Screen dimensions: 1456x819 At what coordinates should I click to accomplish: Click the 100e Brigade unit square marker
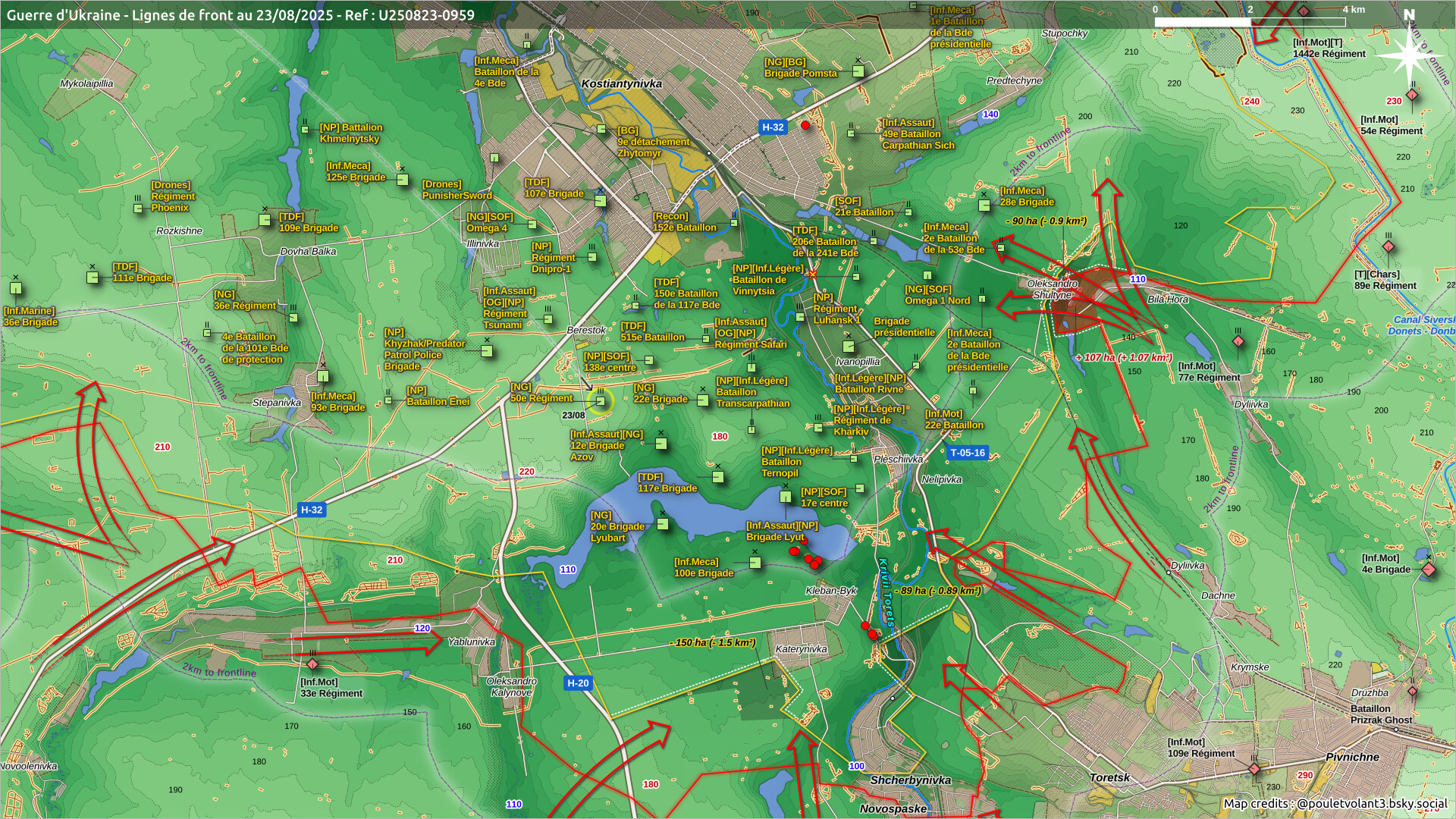click(x=755, y=563)
